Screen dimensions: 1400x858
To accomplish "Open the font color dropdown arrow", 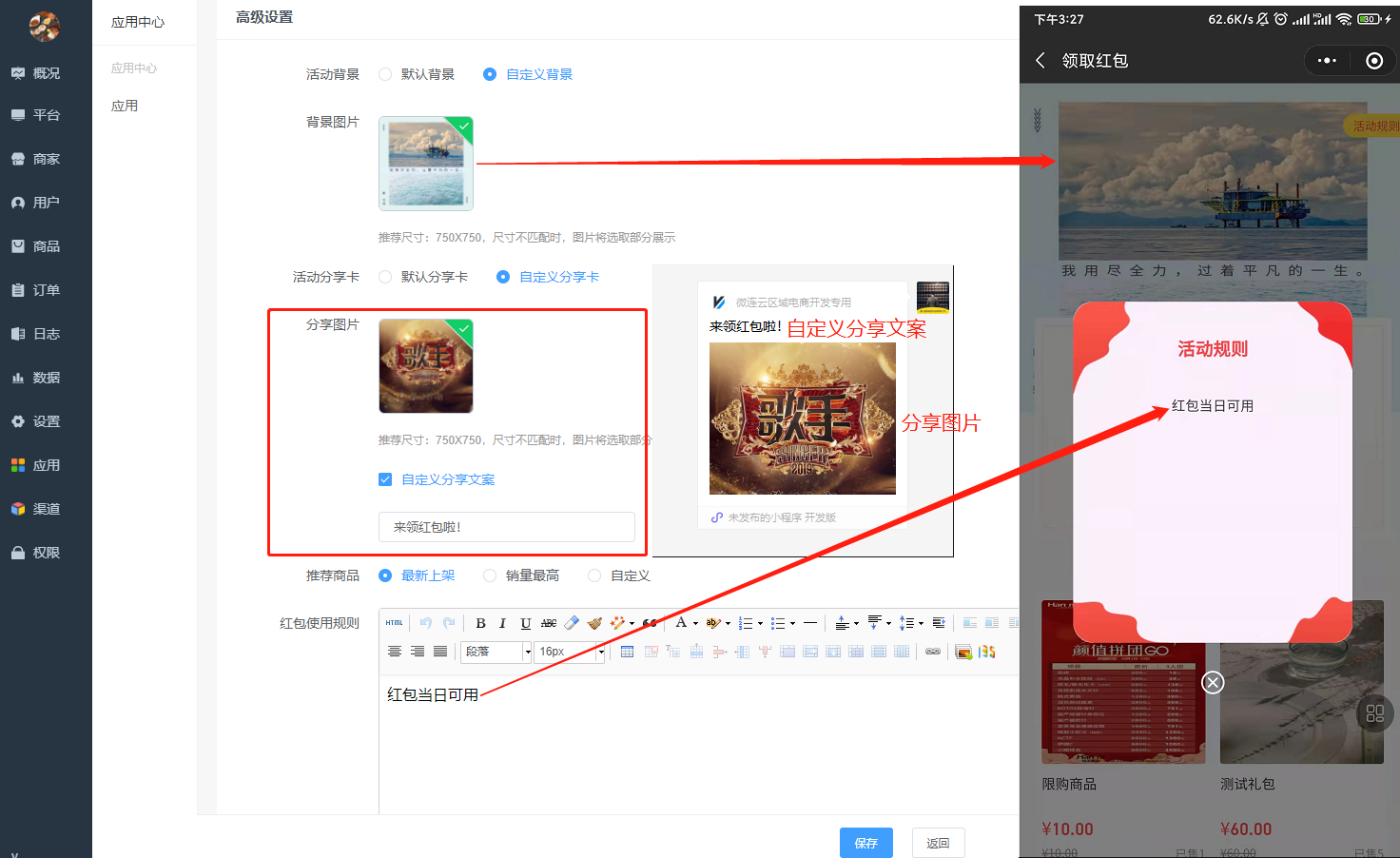I will pyautogui.click(x=696, y=623).
